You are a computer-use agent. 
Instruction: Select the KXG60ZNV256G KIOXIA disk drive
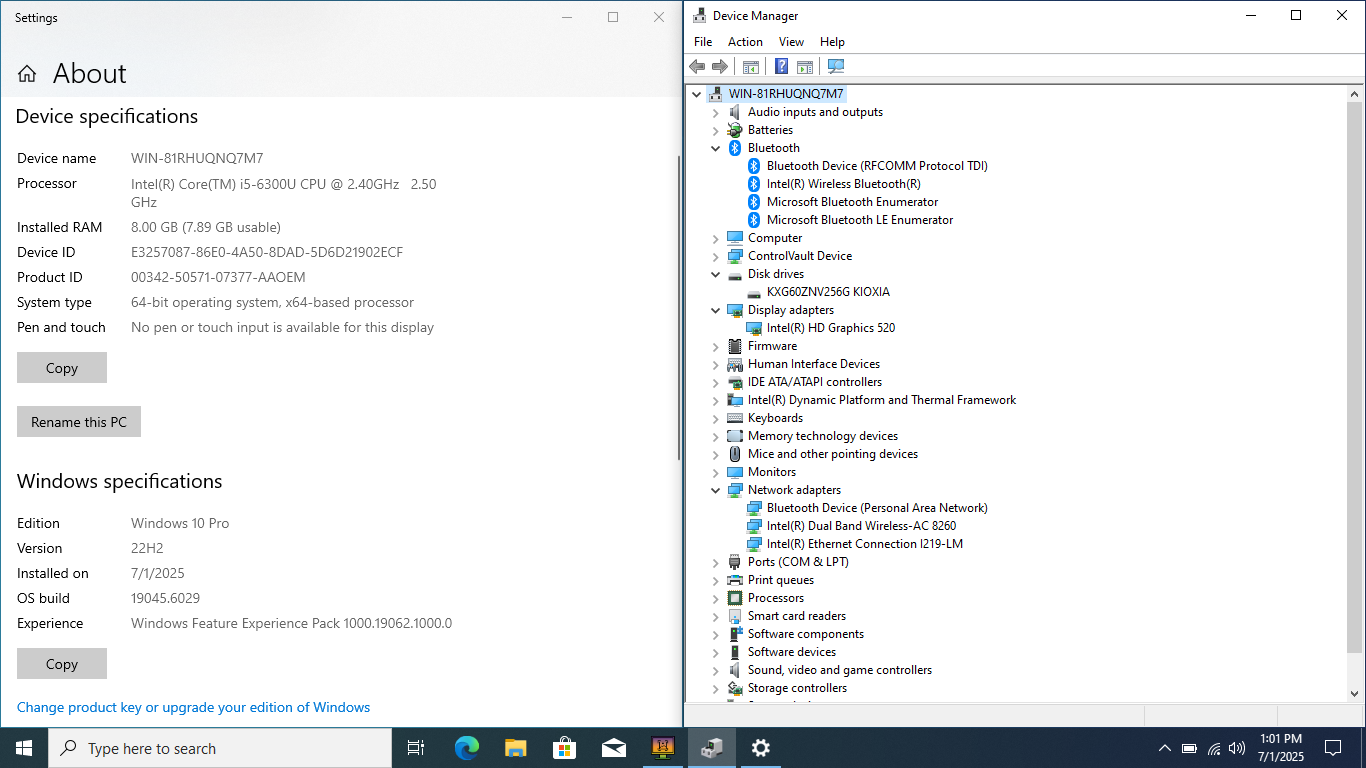pyautogui.click(x=827, y=292)
